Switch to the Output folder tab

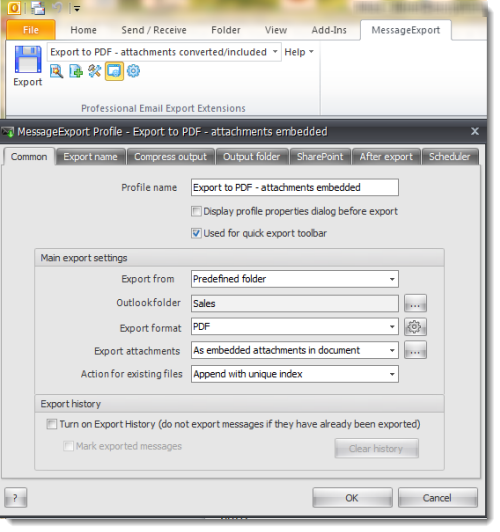[x=252, y=157]
